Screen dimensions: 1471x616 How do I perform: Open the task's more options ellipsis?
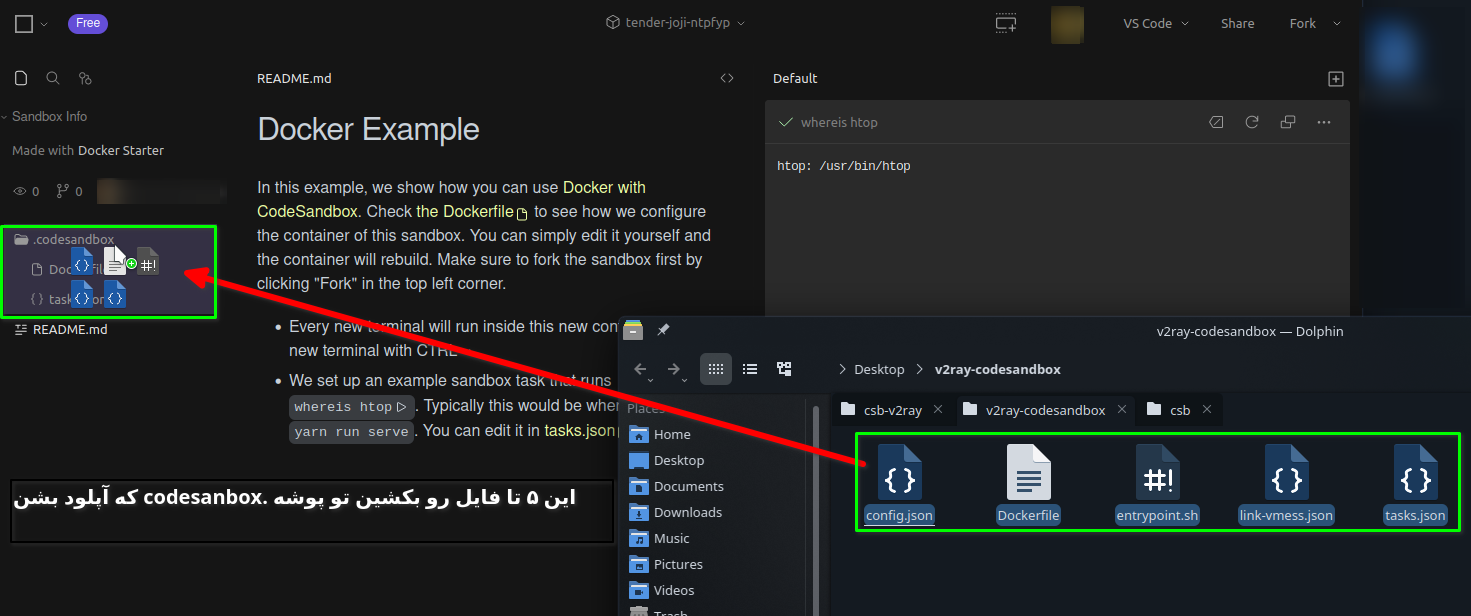(x=1324, y=122)
